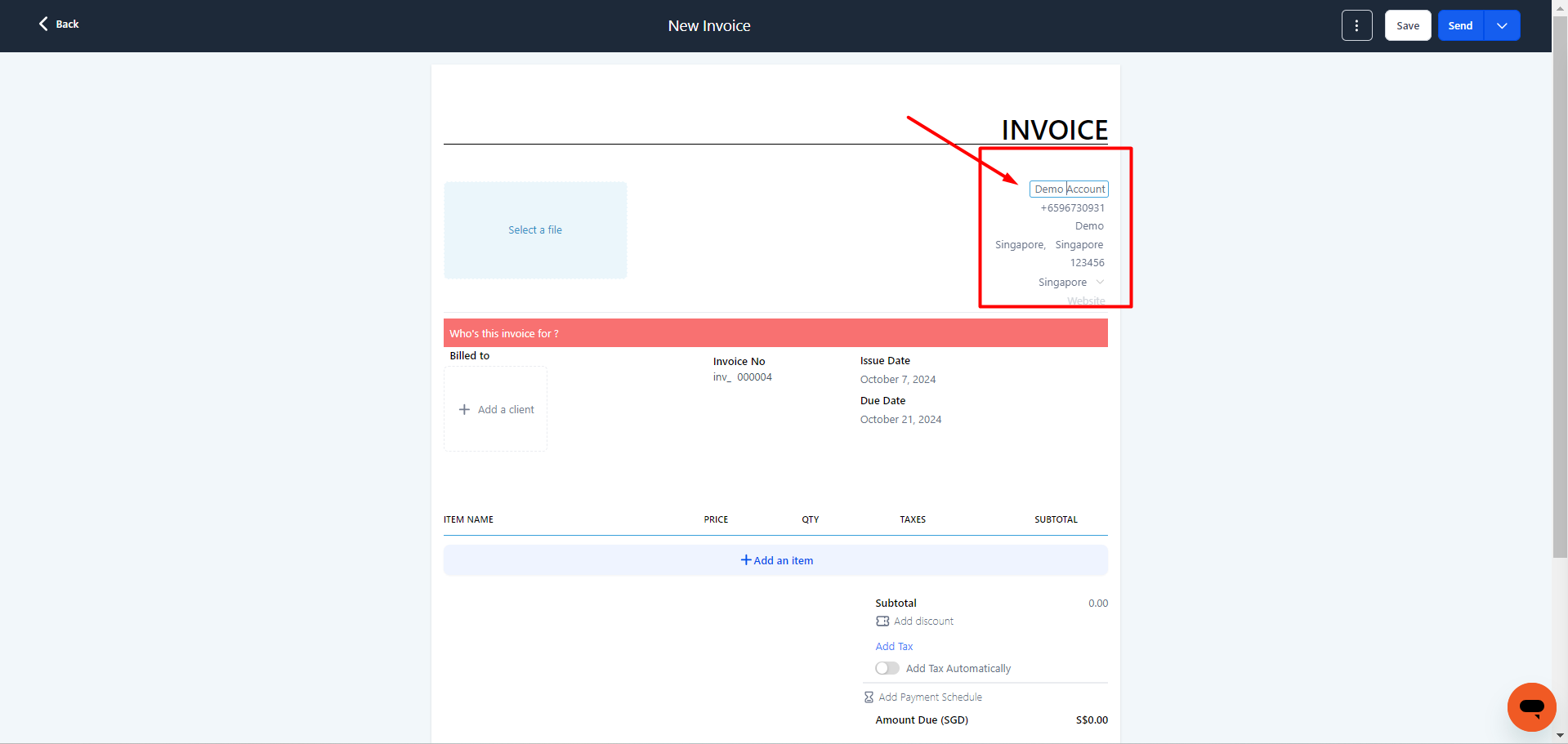Edit the Demo Account company name field
1568x744 pixels.
1069,189
